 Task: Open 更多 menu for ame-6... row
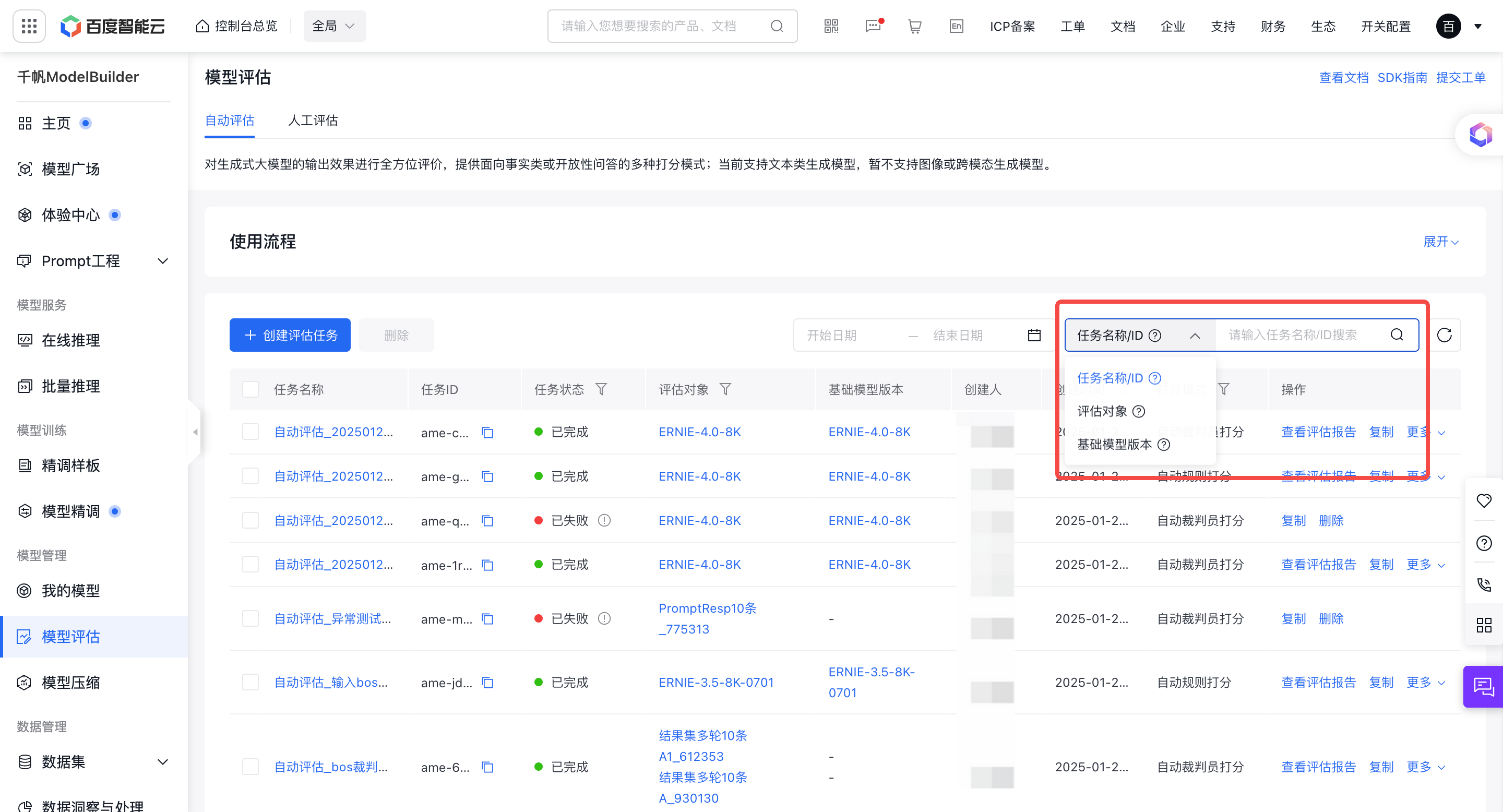[x=1425, y=767]
